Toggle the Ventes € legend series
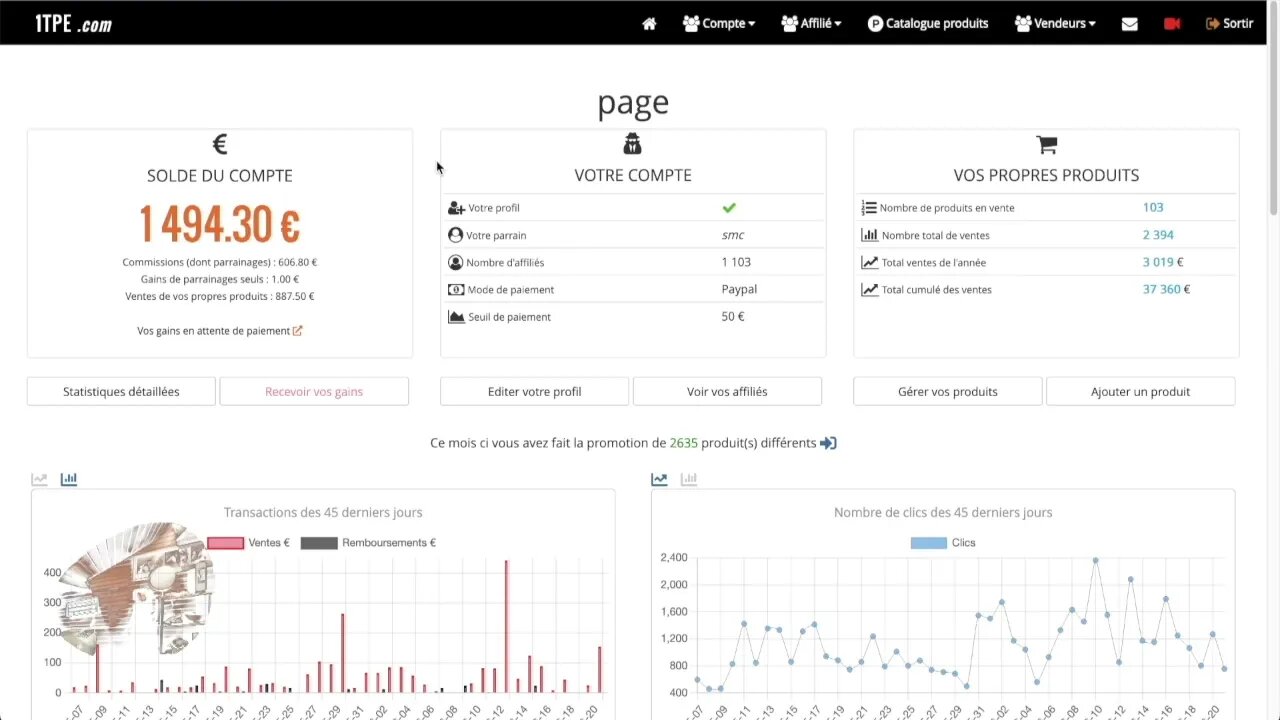Image resolution: width=1280 pixels, height=720 pixels. [x=248, y=543]
